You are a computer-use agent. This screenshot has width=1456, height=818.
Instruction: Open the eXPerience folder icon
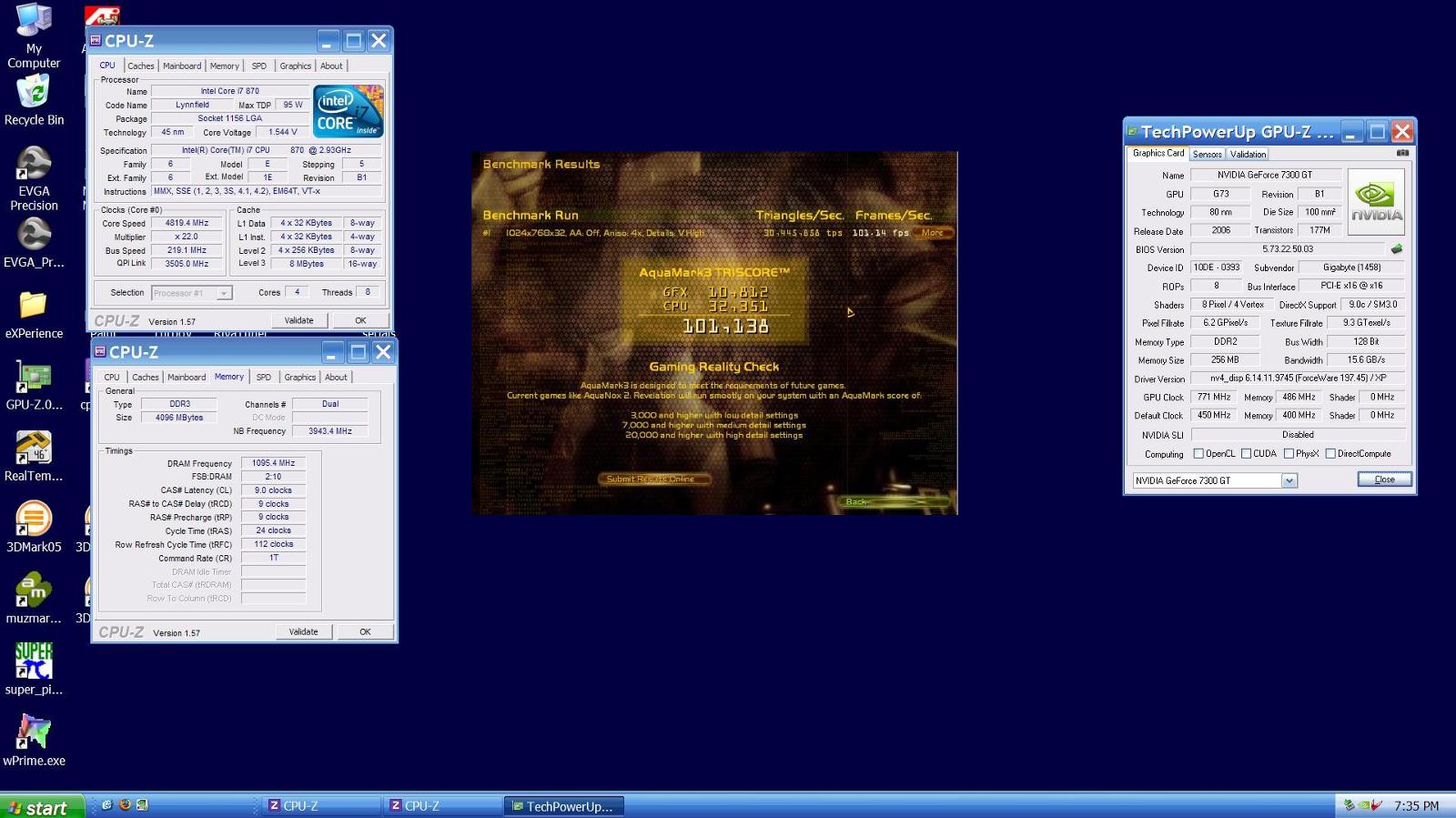click(x=34, y=315)
